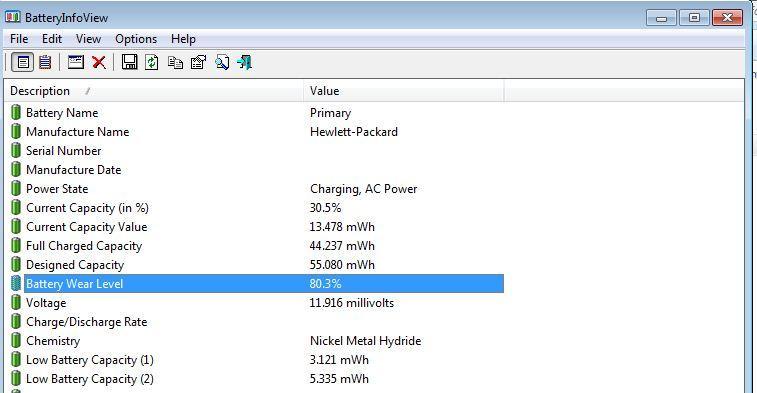The image size is (757, 393).
Task: Click the battery icon beside Chemistry
Action: (16, 340)
